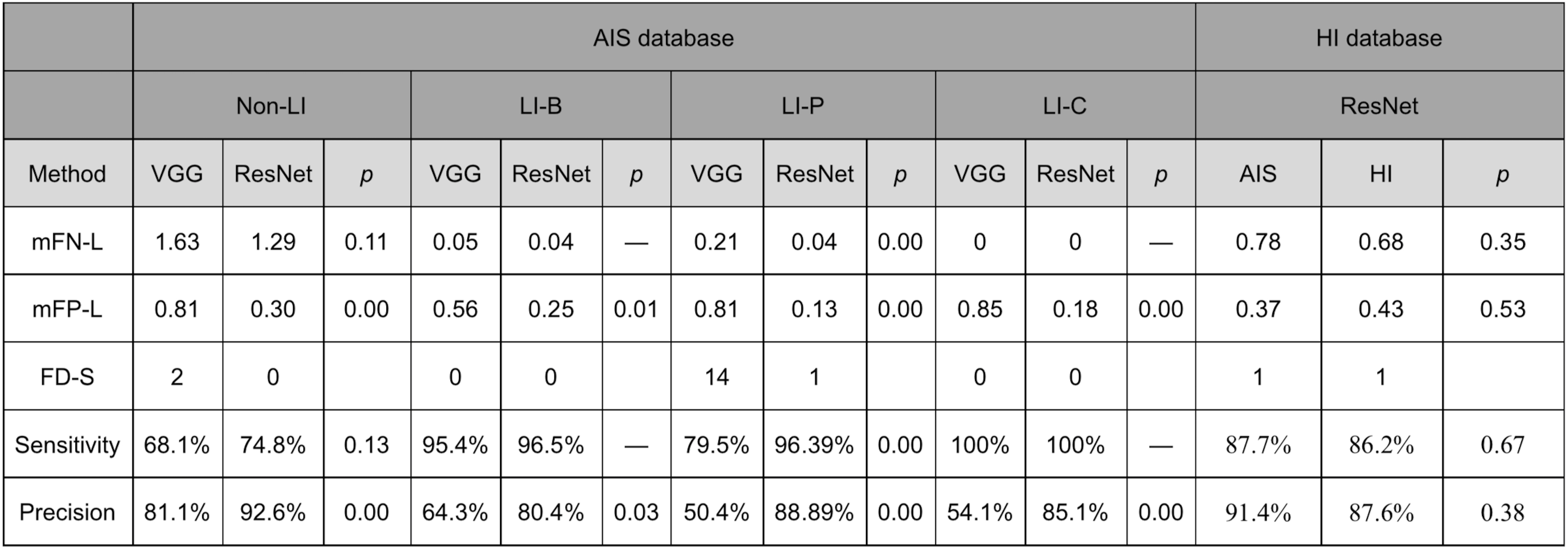Click the Precision row label
The height and width of the screenshot is (550, 1568).
click(68, 512)
